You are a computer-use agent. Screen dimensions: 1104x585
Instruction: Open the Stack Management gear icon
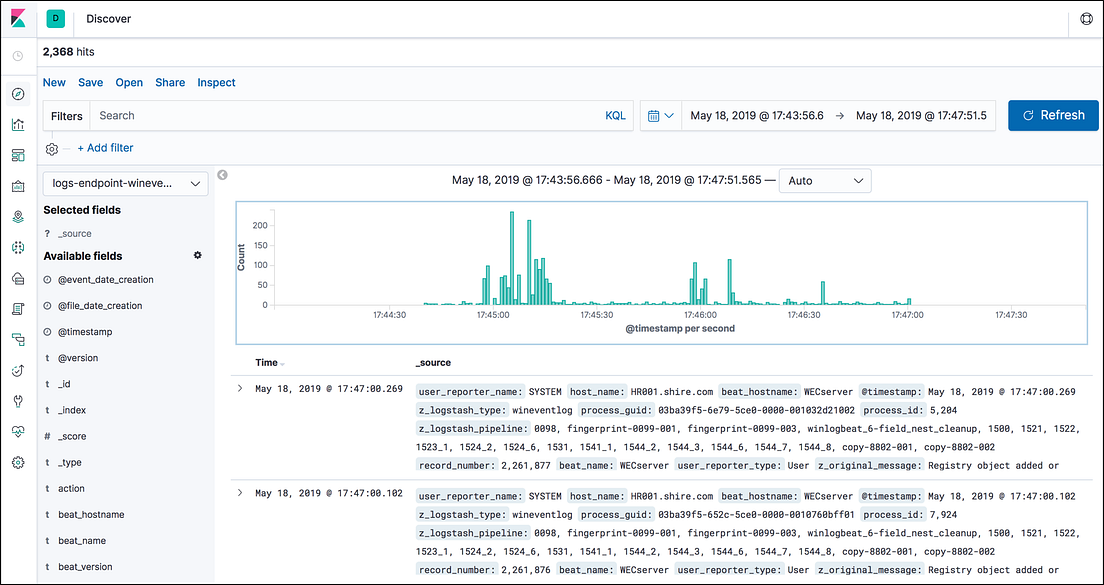pos(17,463)
